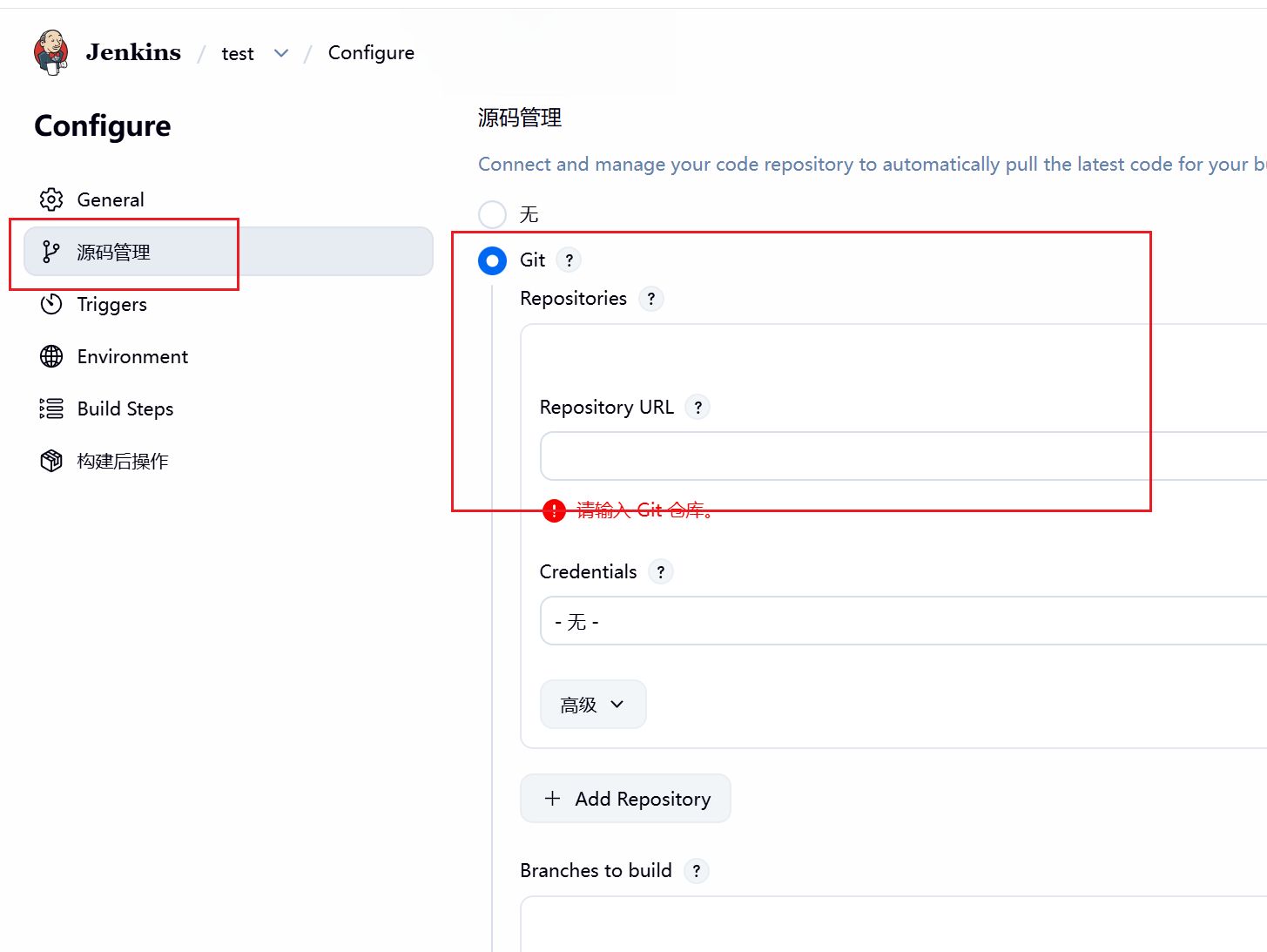
Task: Click the Credentials label
Action: pos(588,572)
